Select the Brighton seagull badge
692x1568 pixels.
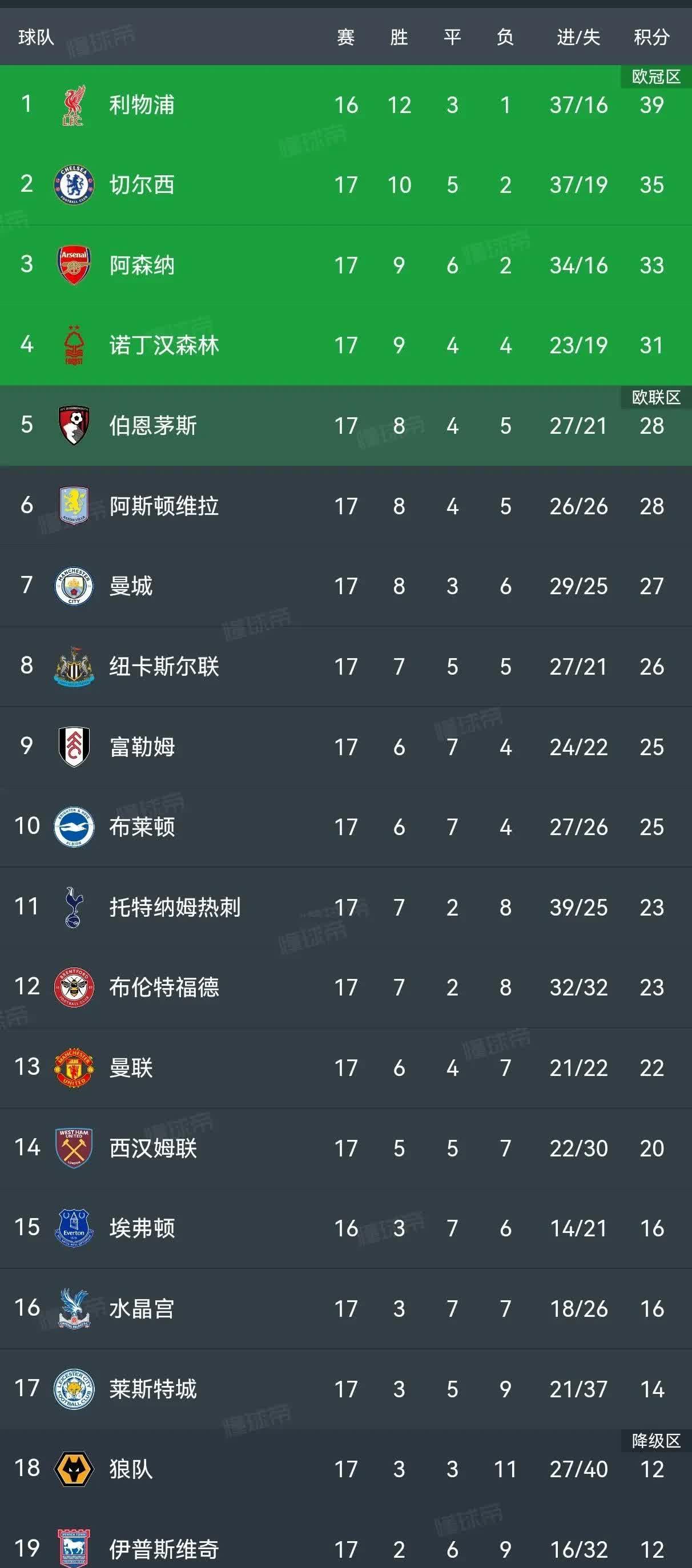73,827
